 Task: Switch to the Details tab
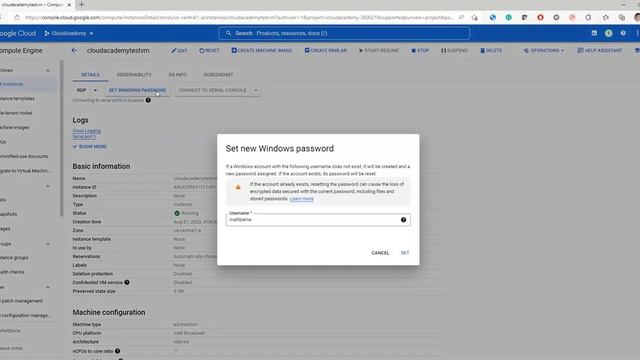tap(90, 75)
